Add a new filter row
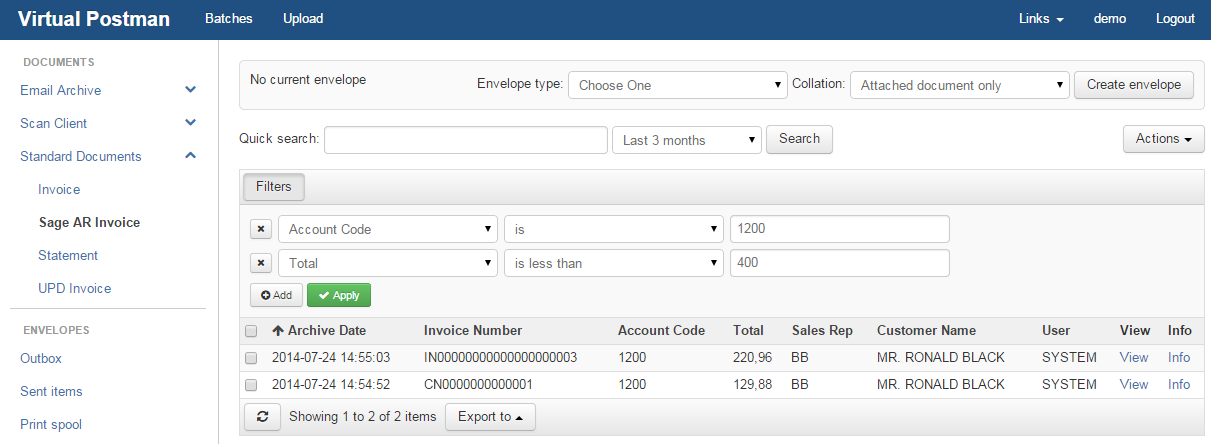The image size is (1211, 444). pyautogui.click(x=276, y=295)
